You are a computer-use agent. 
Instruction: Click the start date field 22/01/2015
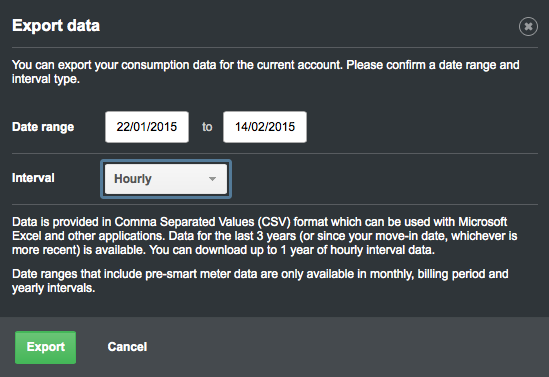tap(147, 127)
